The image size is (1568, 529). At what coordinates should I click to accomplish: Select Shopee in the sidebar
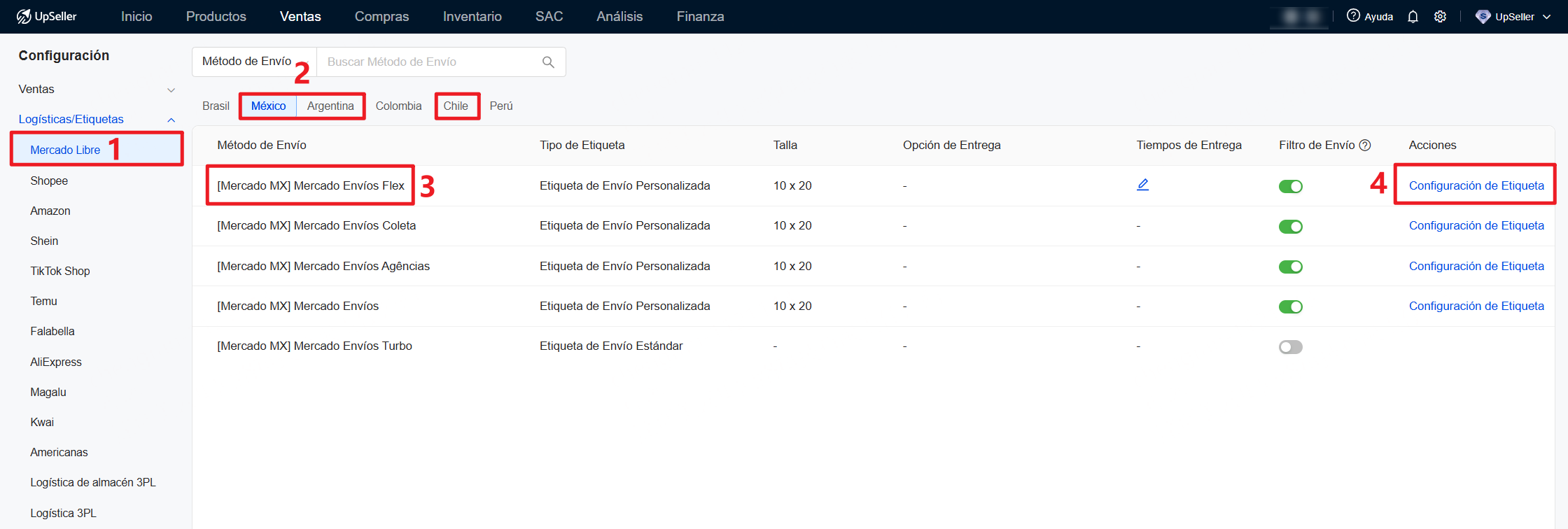(49, 181)
